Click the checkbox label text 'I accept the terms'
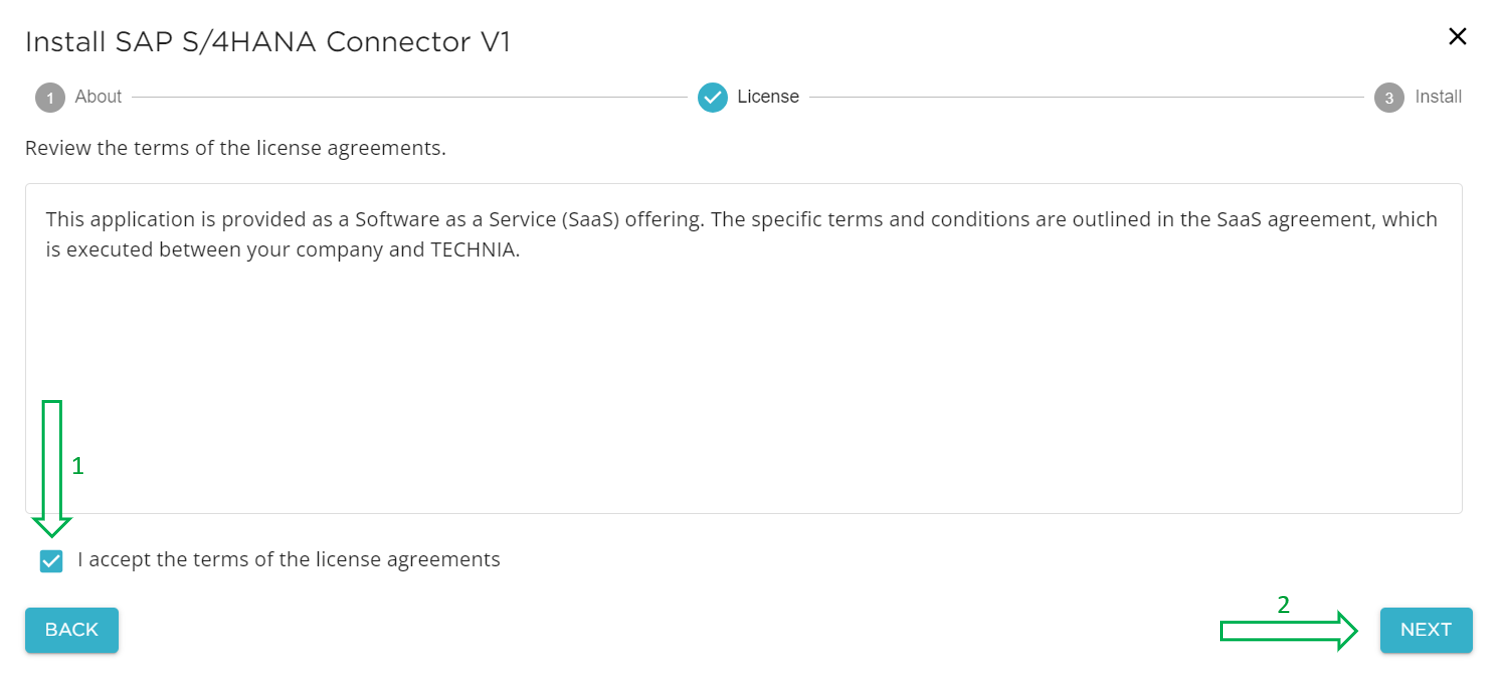The height and width of the screenshot is (675, 1499). pos(286,560)
